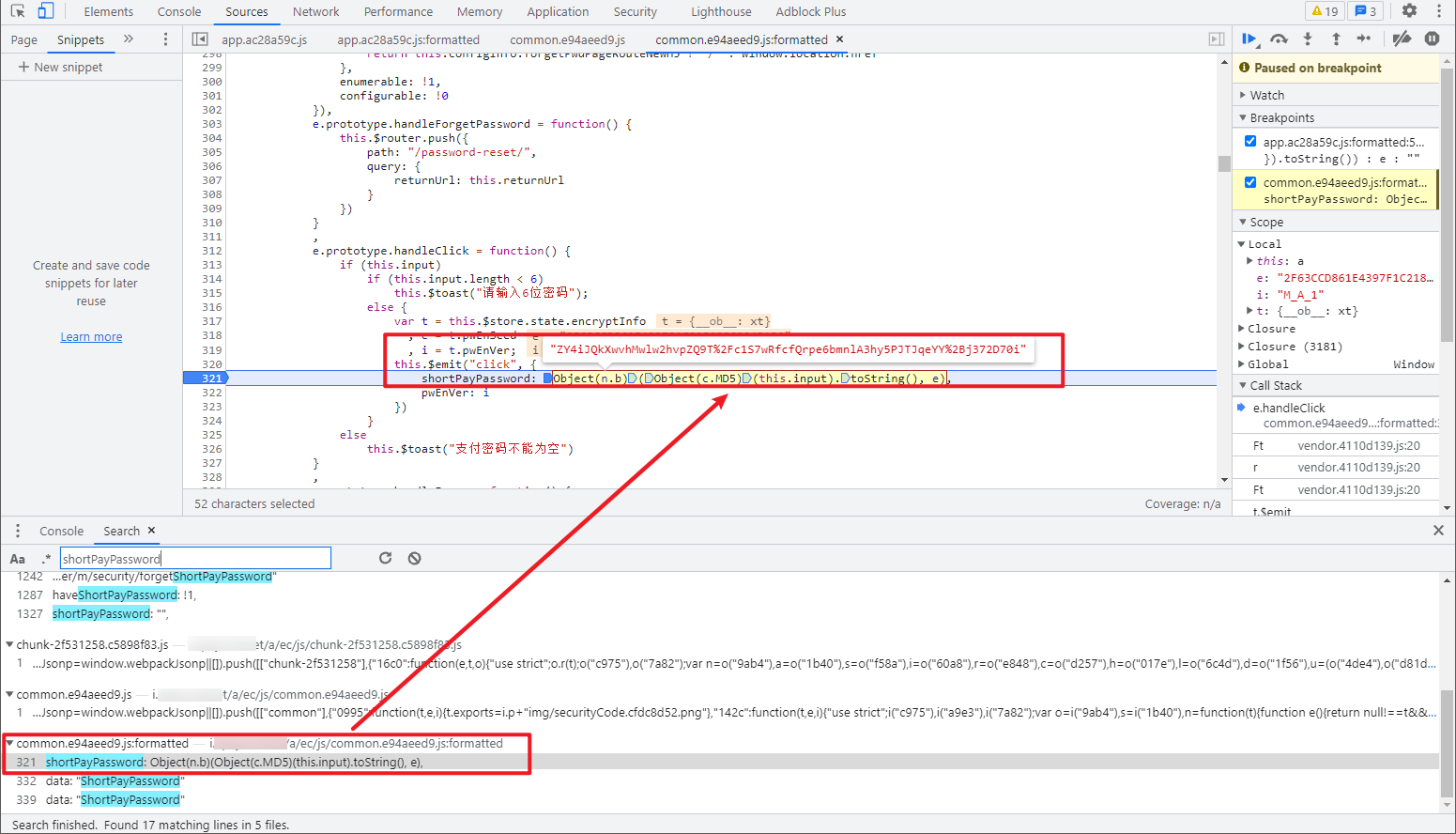Show more navigator tabs chevron
The width and height of the screenshot is (1456, 834).
coord(129,39)
